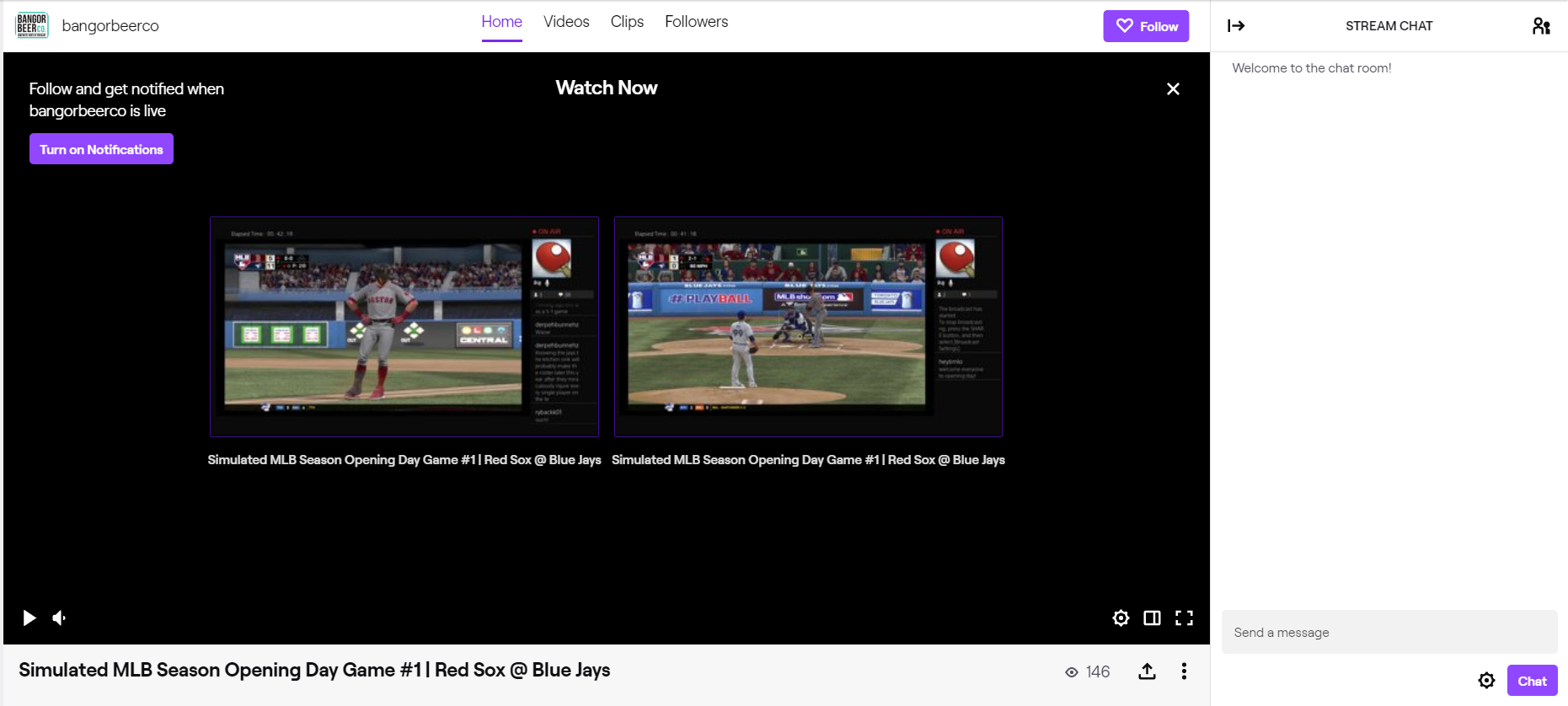Toggle theatre mode
1568x706 pixels.
coord(1152,618)
